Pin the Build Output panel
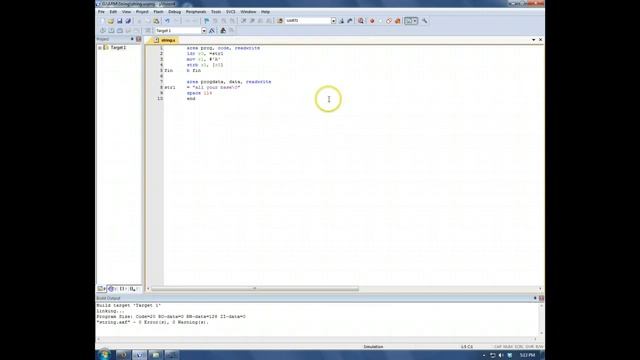Screen dimensions: 640x360 (535, 298)
